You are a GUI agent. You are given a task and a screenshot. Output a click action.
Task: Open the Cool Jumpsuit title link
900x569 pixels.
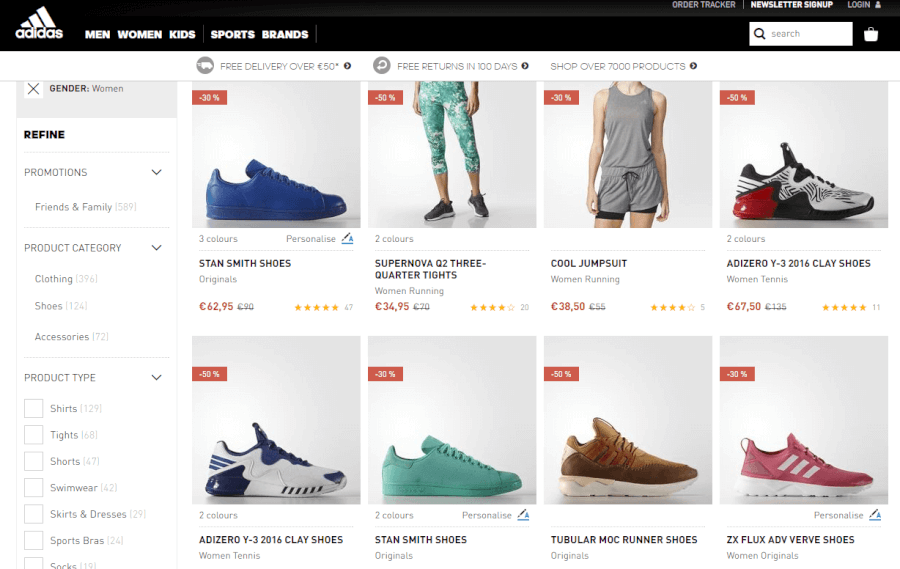(x=589, y=264)
